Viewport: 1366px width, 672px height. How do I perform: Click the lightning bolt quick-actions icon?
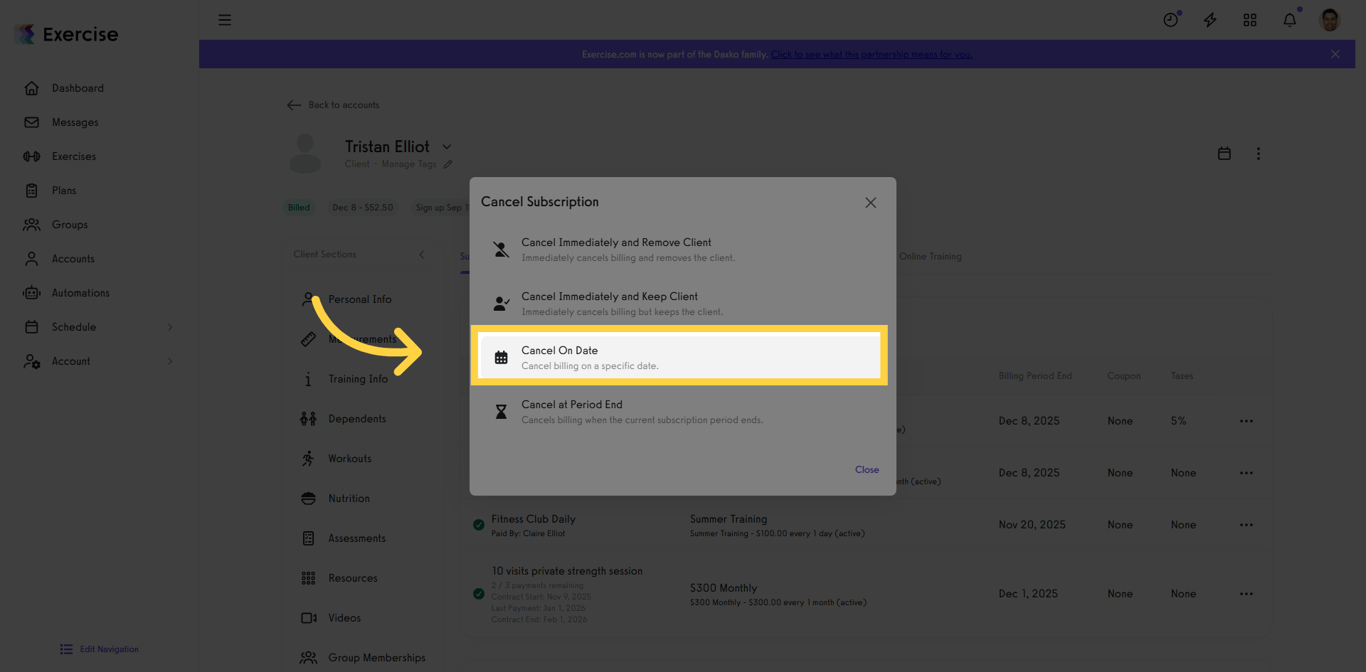coord(1210,19)
